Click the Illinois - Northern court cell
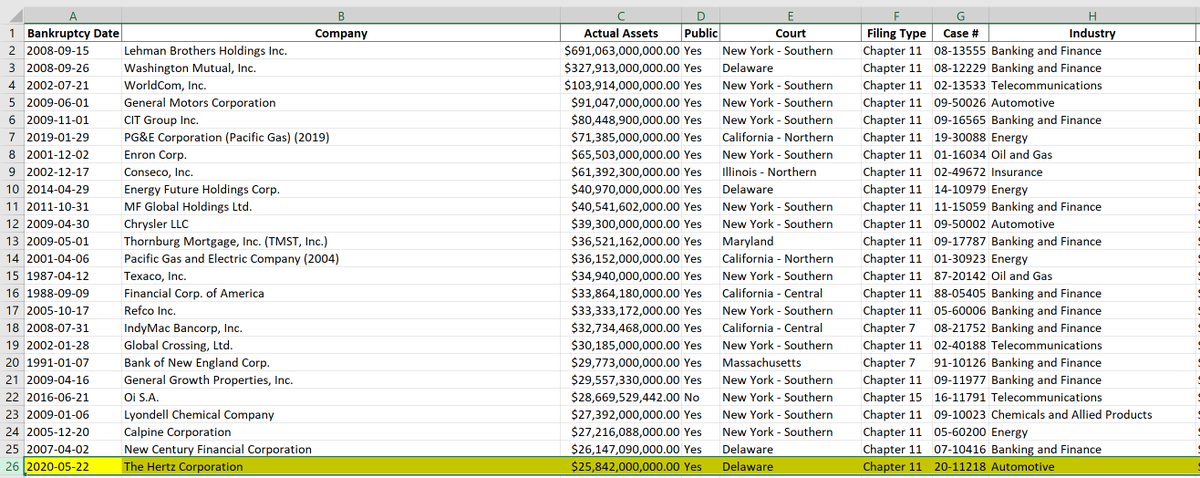 click(x=790, y=172)
